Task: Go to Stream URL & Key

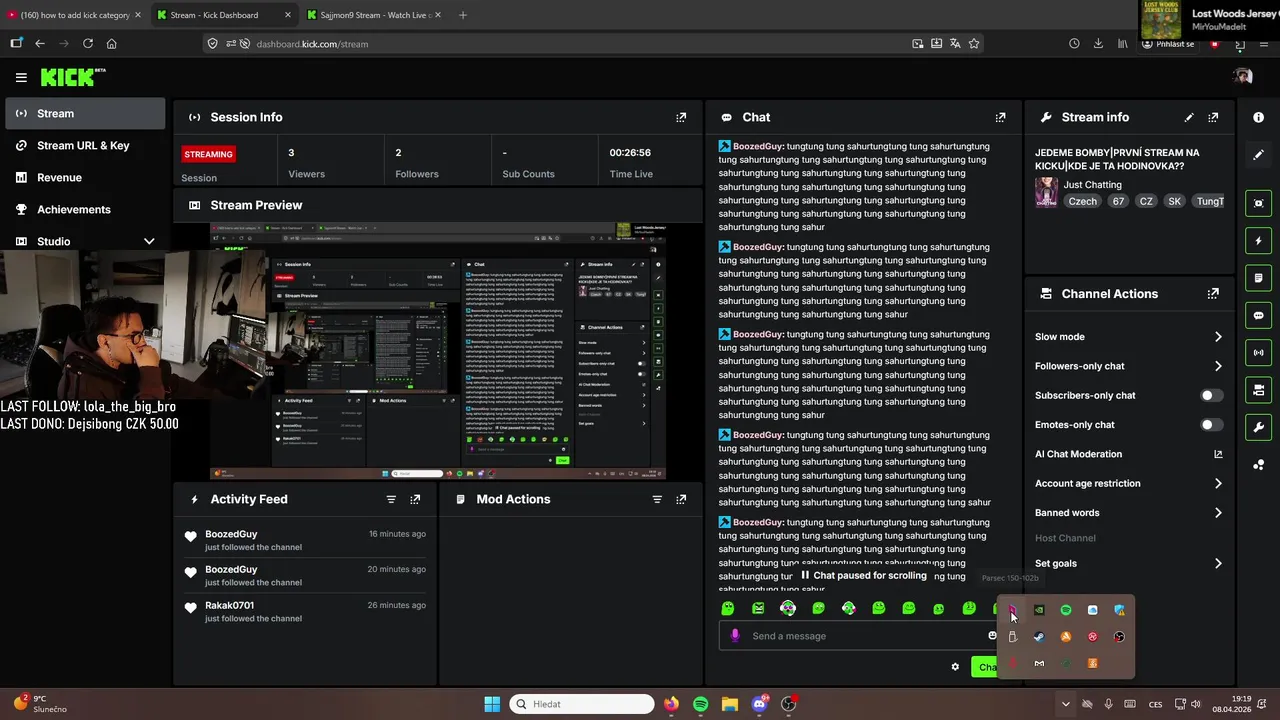Action: click(85, 146)
